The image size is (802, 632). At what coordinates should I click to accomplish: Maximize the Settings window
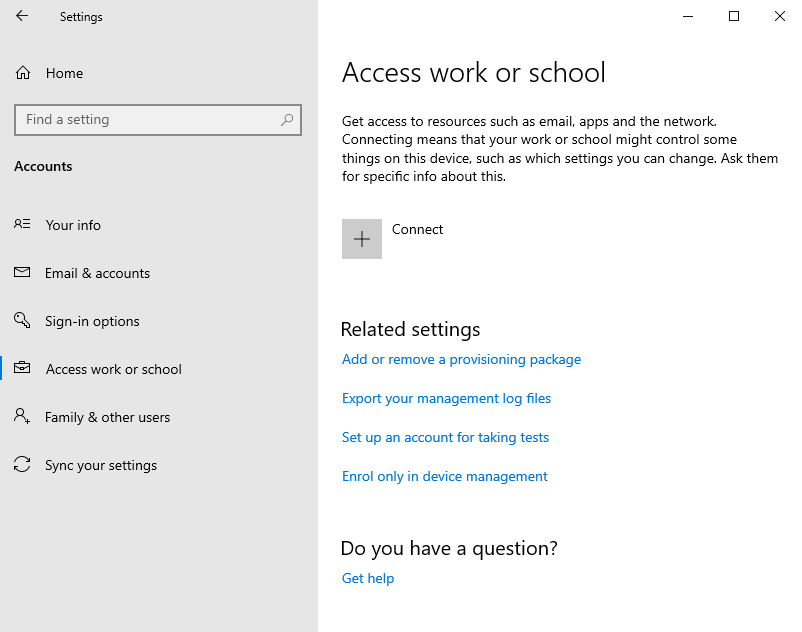[x=733, y=16]
